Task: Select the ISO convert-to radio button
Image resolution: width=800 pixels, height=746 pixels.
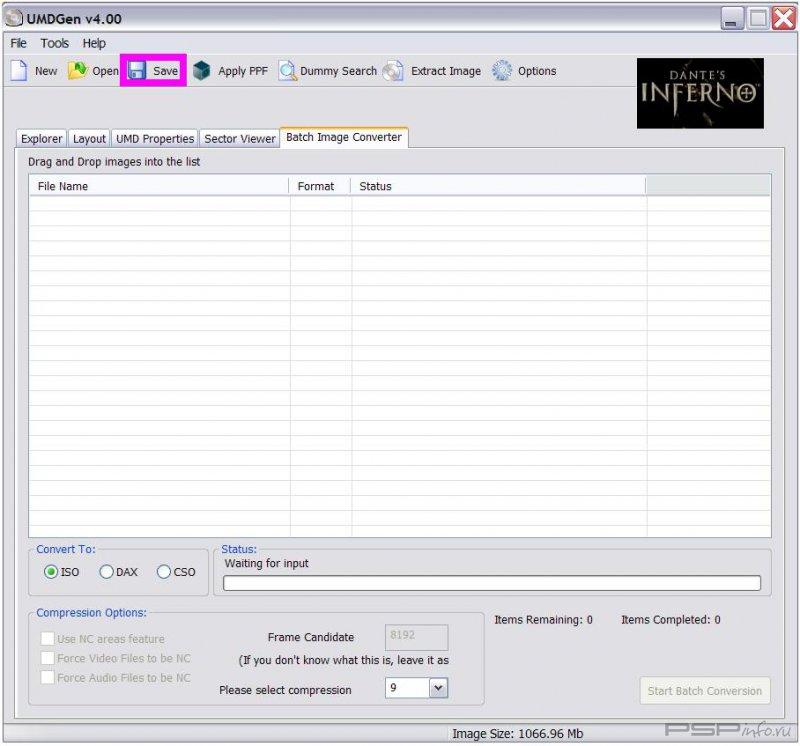Action: pyautogui.click(x=51, y=572)
